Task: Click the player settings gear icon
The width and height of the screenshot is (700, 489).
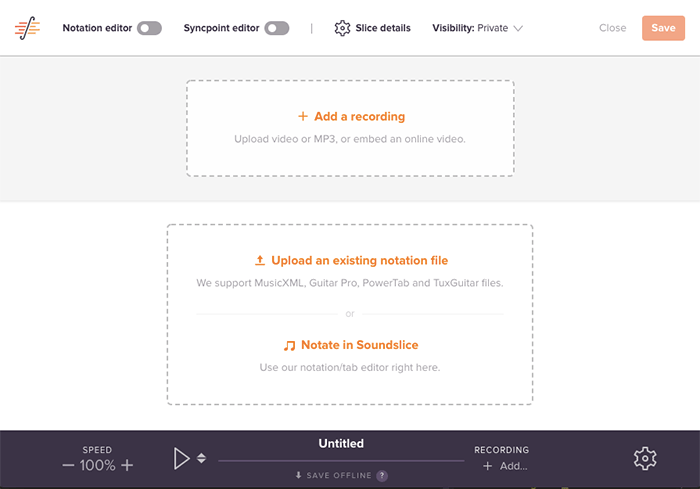Action: point(645,459)
